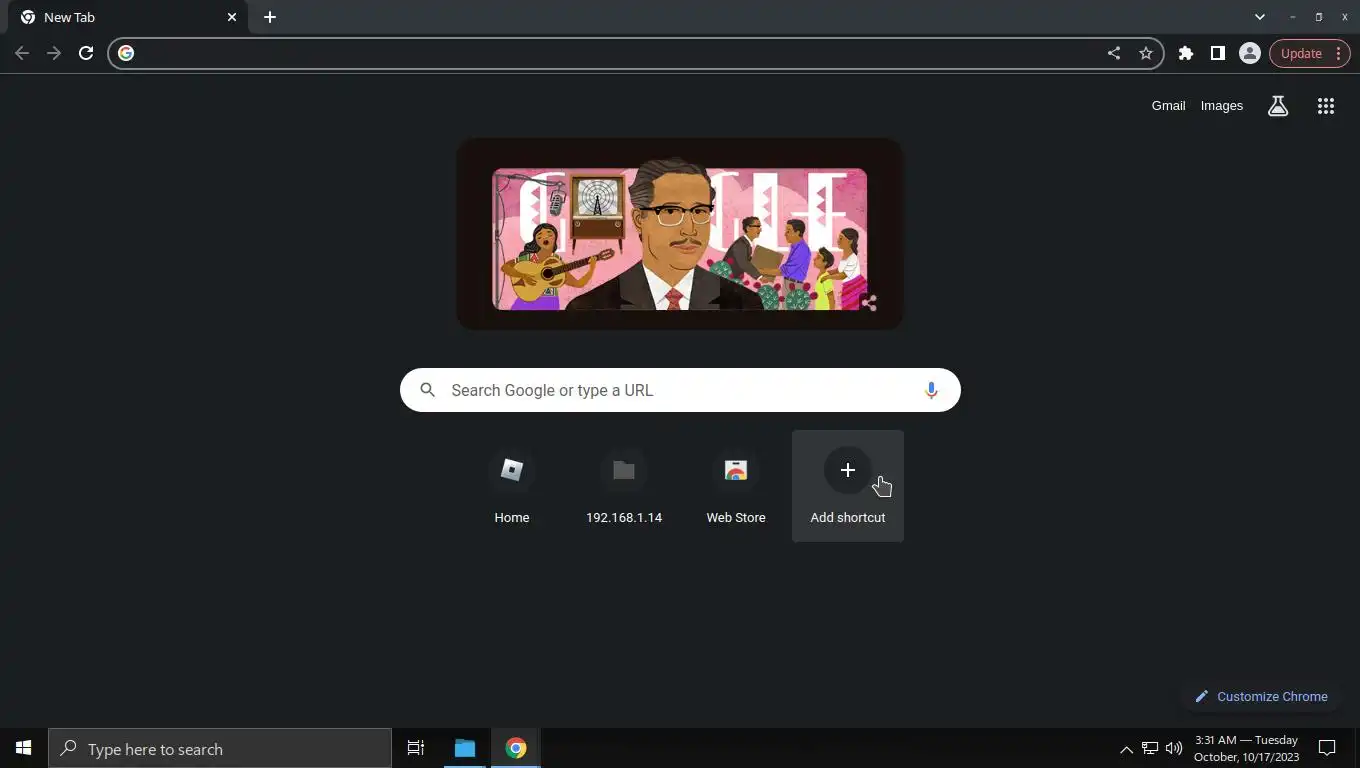Reload the page with the refresh icon

86,53
